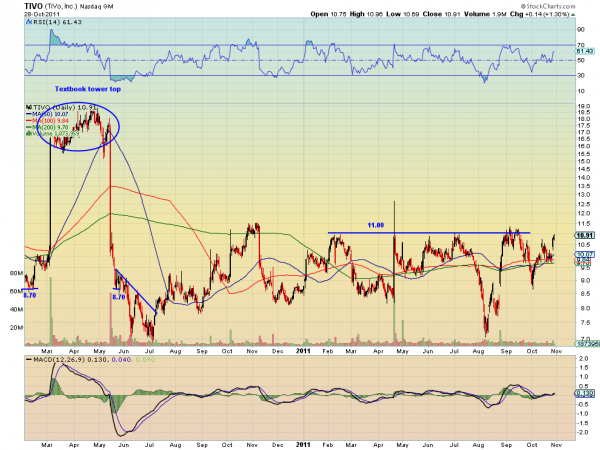
Task: Click the '80M' volume axis label
Action: pos(16,273)
